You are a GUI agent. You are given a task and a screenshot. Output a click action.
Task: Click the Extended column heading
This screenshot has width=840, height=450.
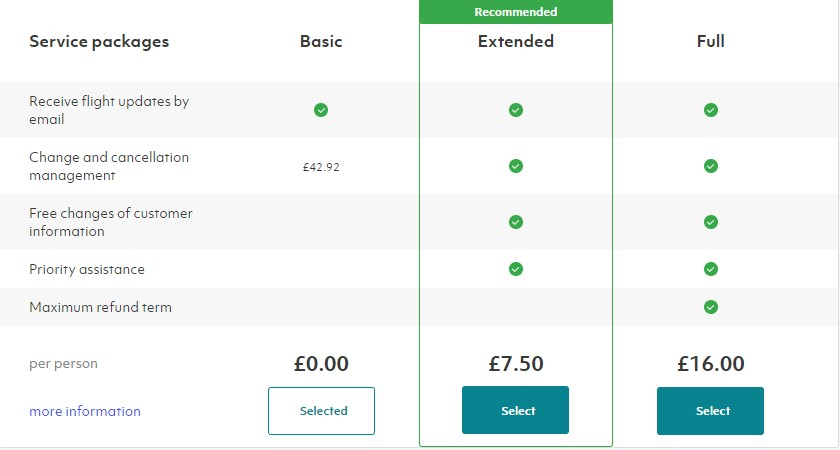pos(516,41)
